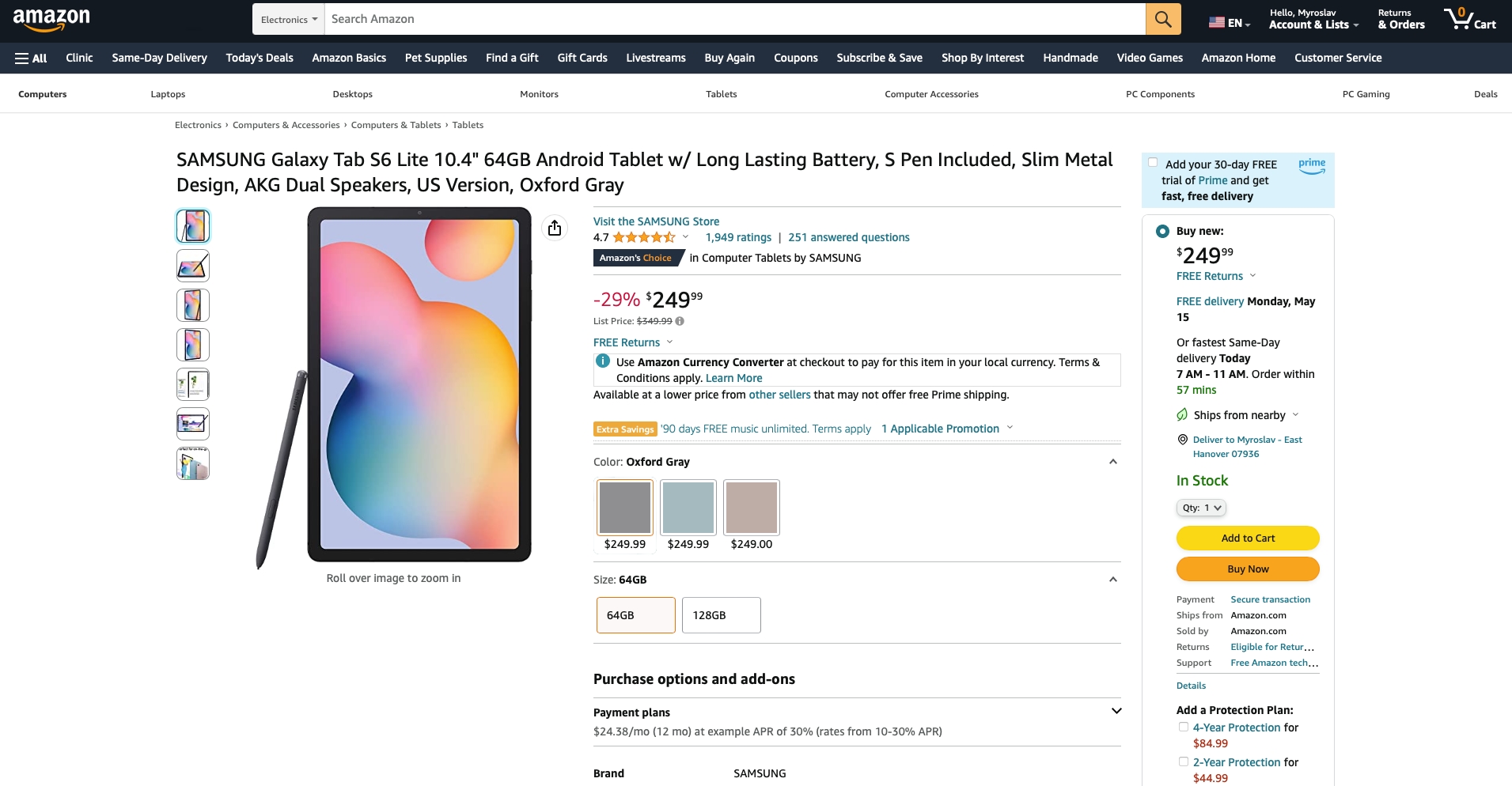This screenshot has width=1512, height=786.
Task: Open the Qty quantity dropdown
Action: coord(1201,508)
